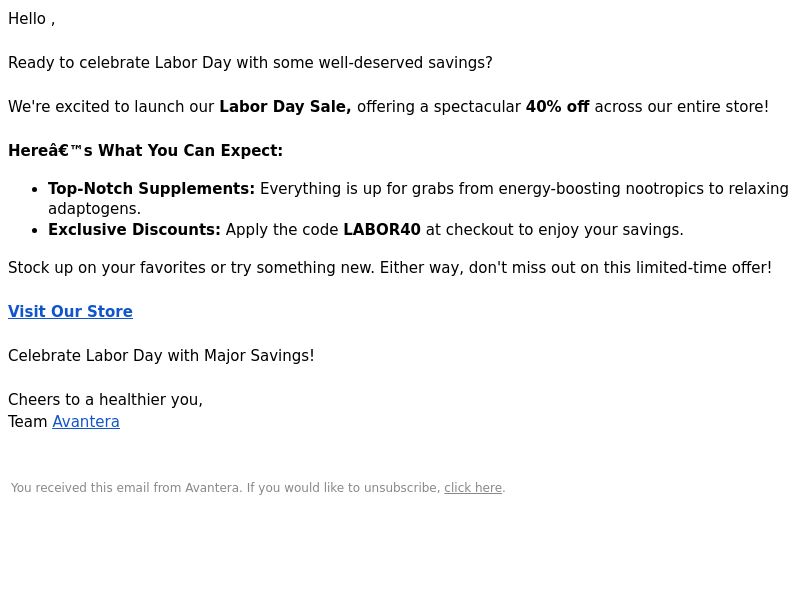
Task: Click 'Ready to celebrate Labor Day' sentence
Action: (251, 63)
